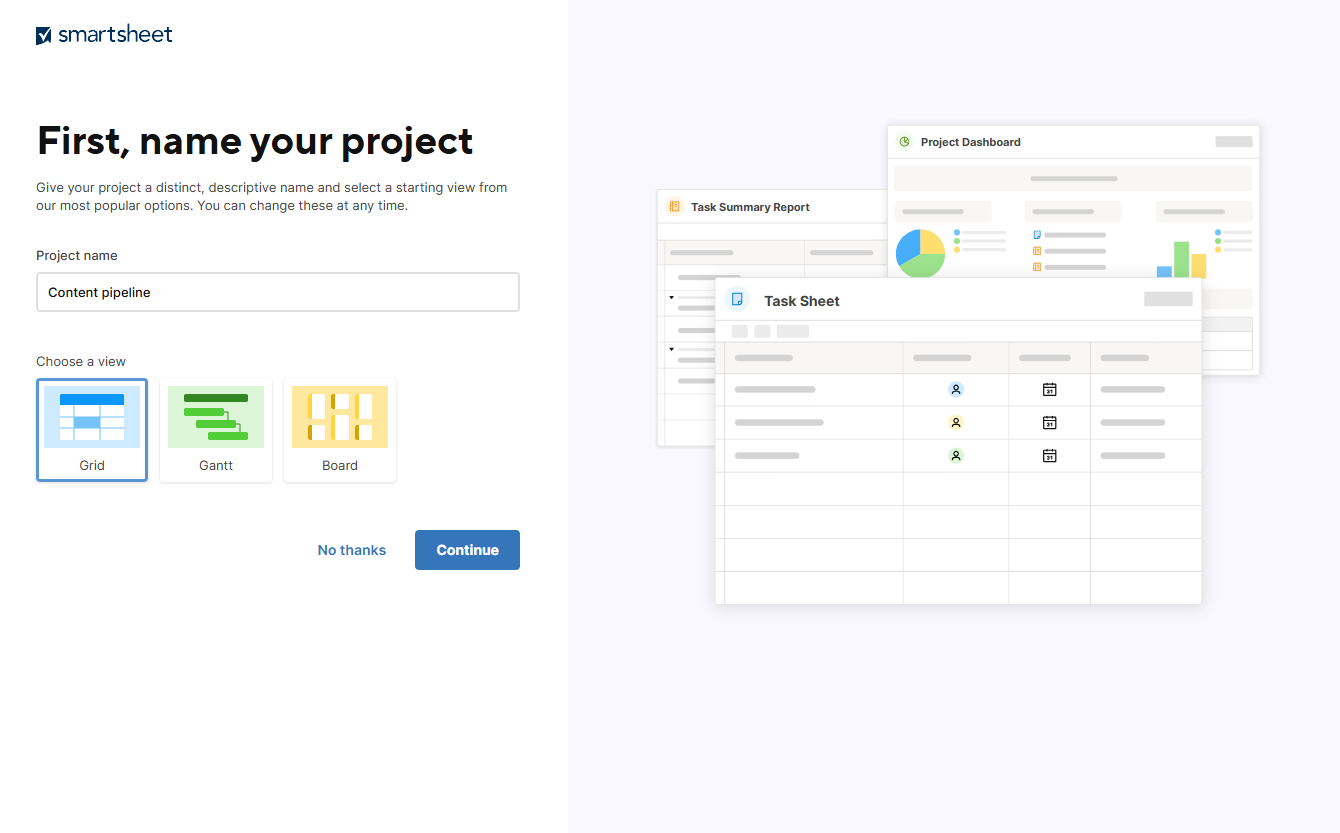
Task: Select the Gantt view option
Action: pyautogui.click(x=216, y=430)
